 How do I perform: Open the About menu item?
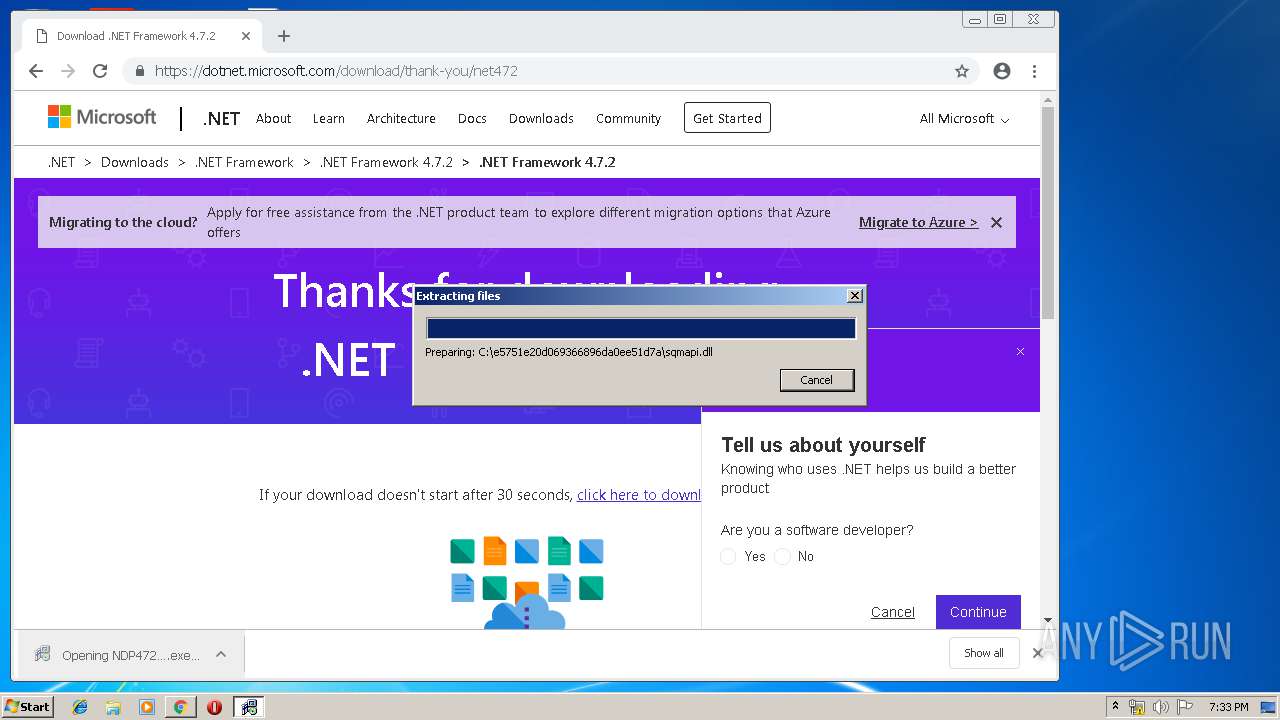point(273,118)
